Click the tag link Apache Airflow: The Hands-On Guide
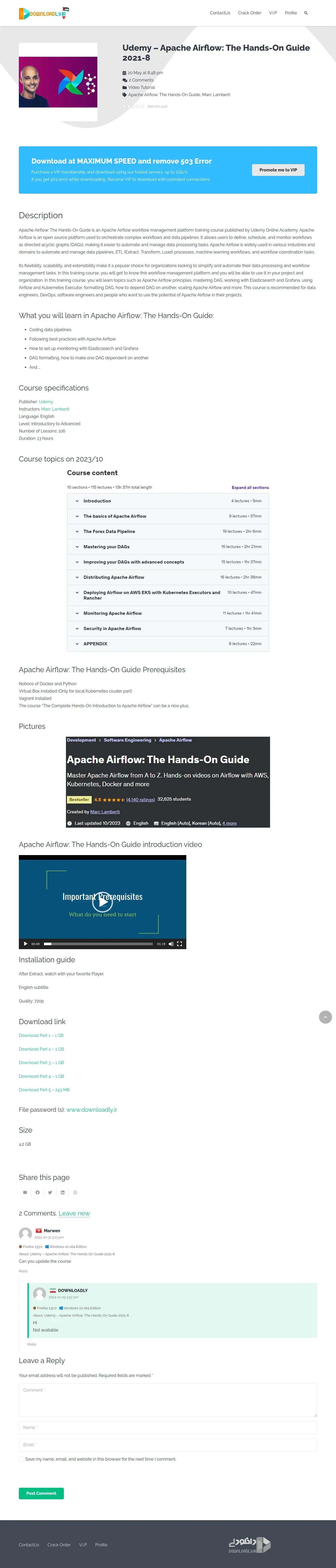This screenshot has width=336, height=1568. (x=164, y=94)
